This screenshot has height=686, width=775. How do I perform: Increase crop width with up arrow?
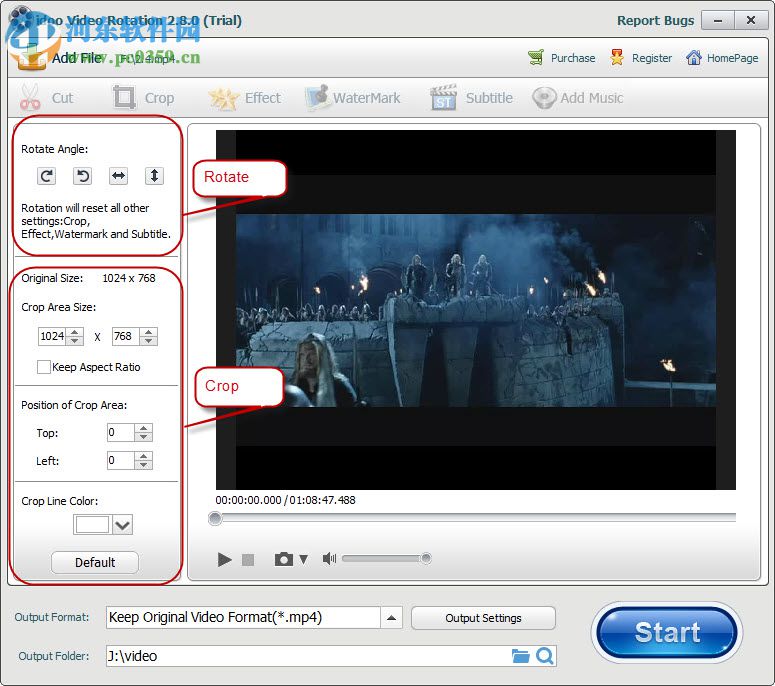(75, 332)
